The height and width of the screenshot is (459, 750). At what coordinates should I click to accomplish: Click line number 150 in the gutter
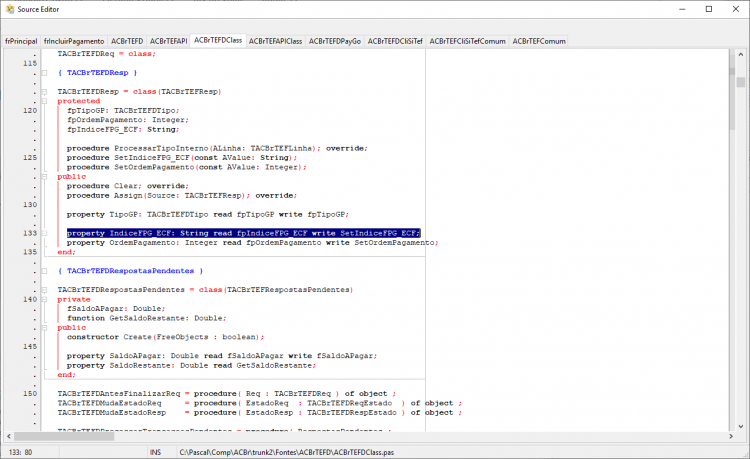pos(30,394)
